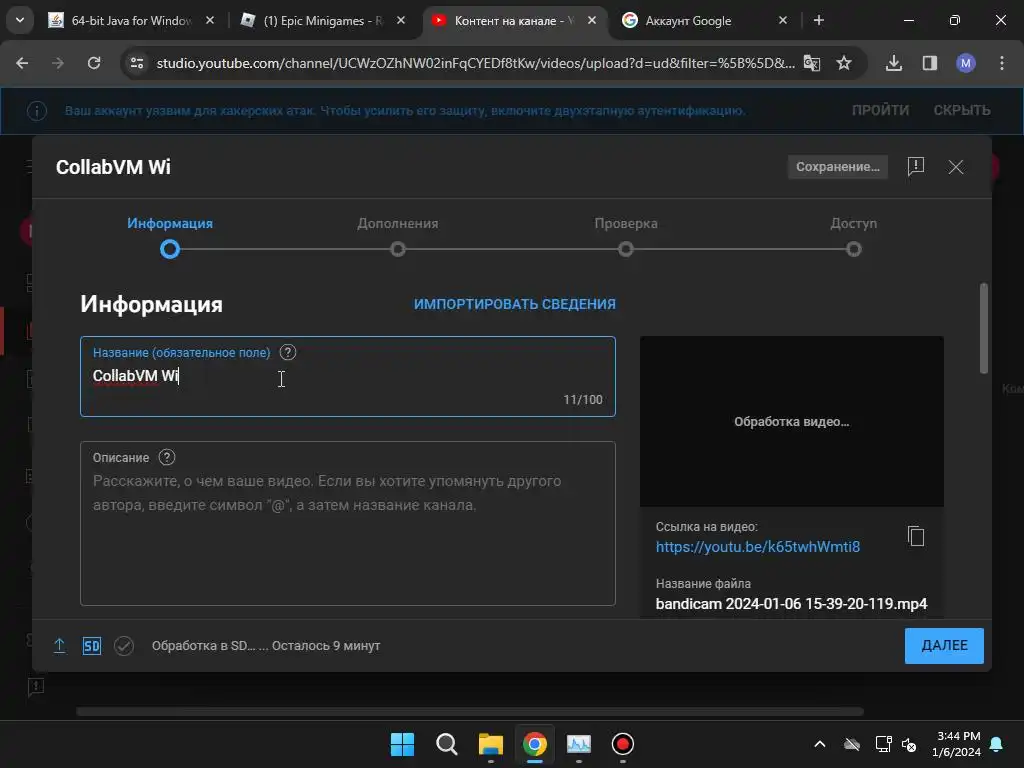Viewport: 1024px width, 768px height.
Task: Click the info icon in security banner
Action: (x=37, y=111)
